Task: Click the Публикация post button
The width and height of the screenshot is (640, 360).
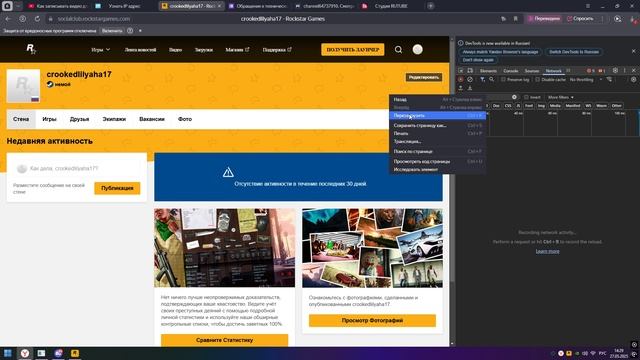Action: click(x=117, y=188)
